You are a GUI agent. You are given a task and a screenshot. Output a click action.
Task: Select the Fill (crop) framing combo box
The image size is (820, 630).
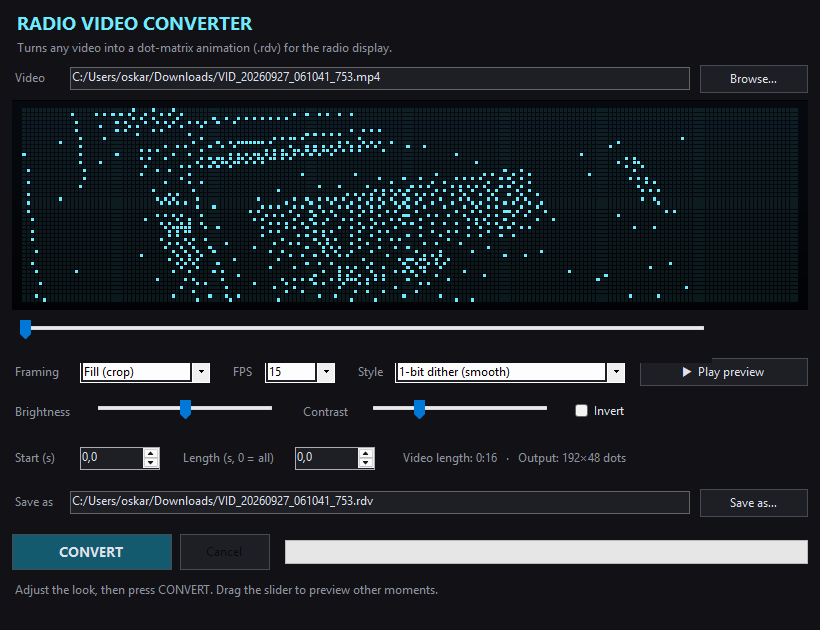click(145, 372)
